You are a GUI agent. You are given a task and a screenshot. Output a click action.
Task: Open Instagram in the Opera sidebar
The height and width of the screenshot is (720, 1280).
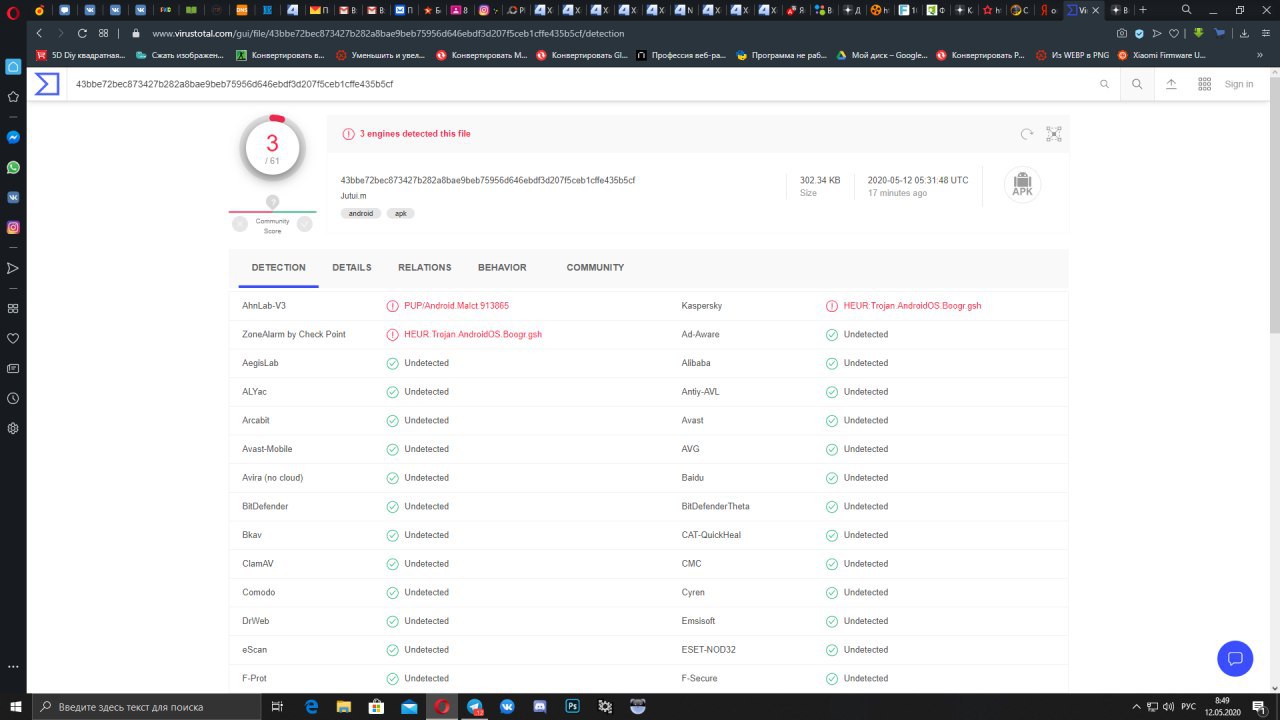tap(13, 227)
